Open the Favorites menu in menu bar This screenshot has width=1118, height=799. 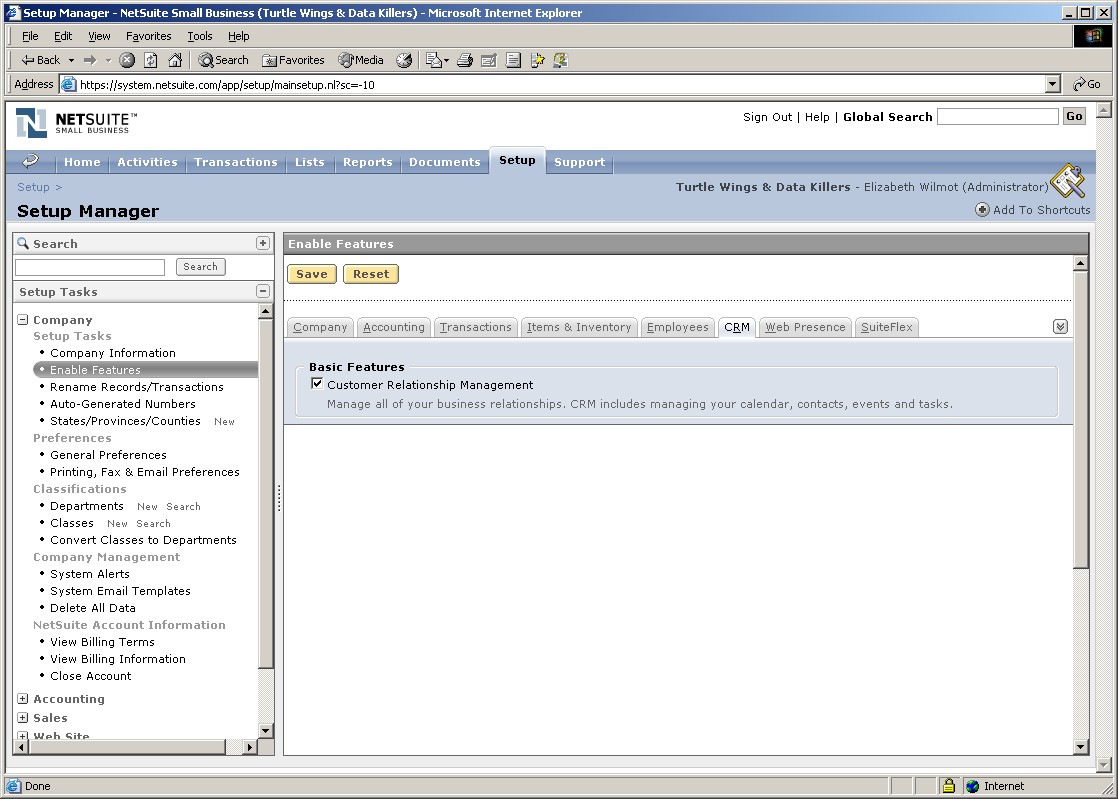point(148,36)
